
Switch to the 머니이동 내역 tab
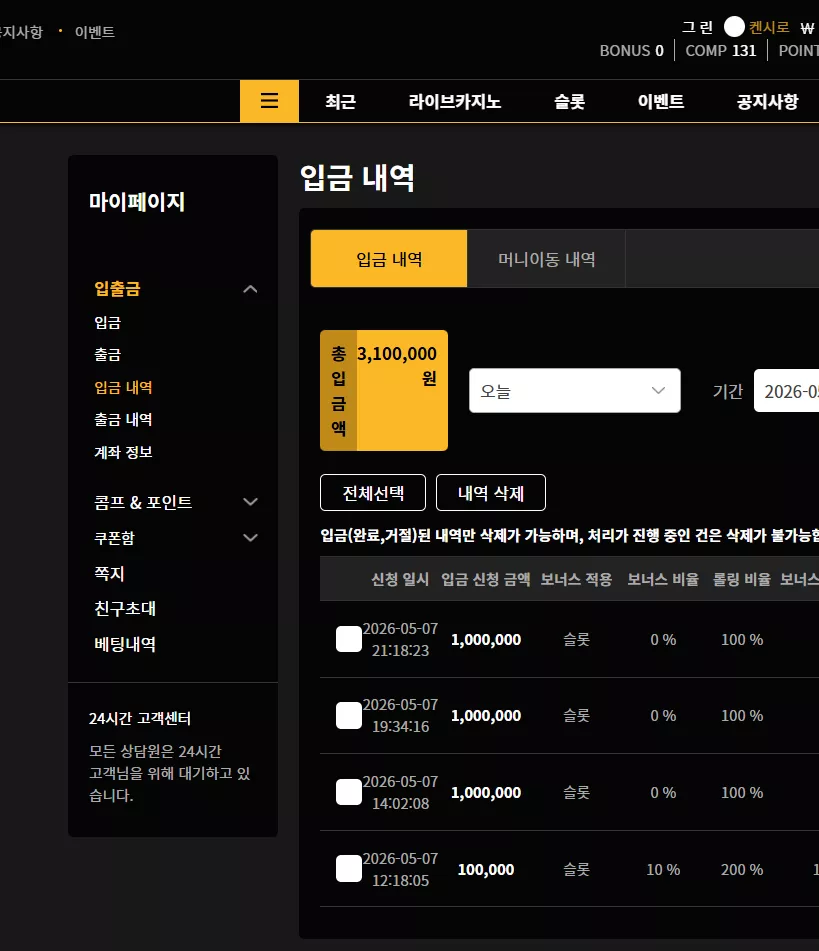coord(547,259)
